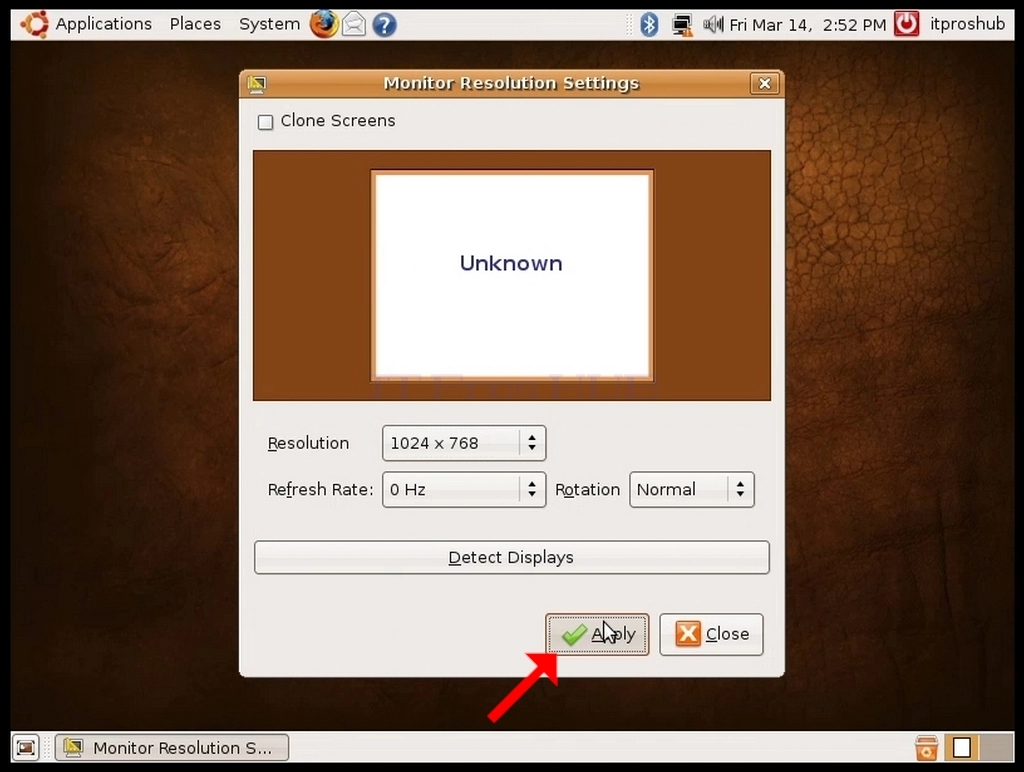Launch the Firefox browser icon

coord(324,24)
